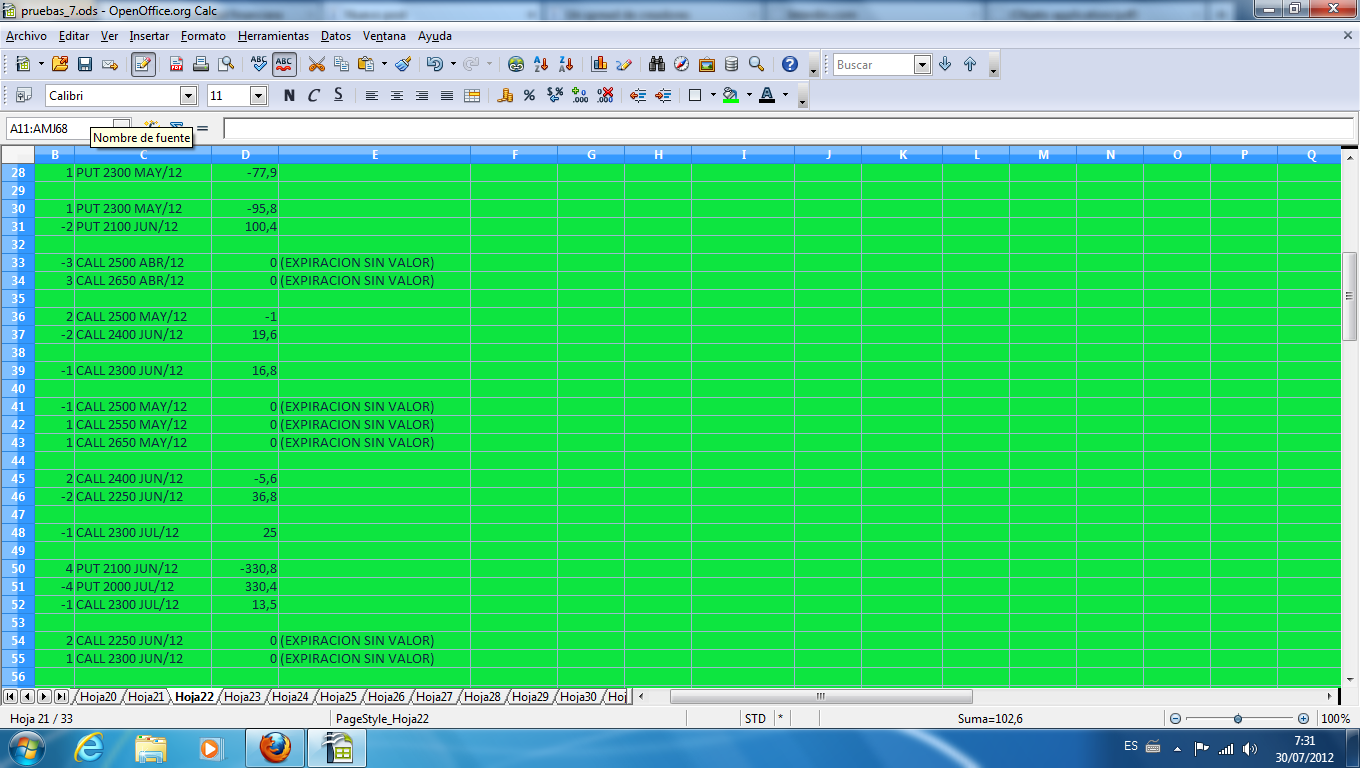Open the Herramientas menu

click(x=273, y=36)
